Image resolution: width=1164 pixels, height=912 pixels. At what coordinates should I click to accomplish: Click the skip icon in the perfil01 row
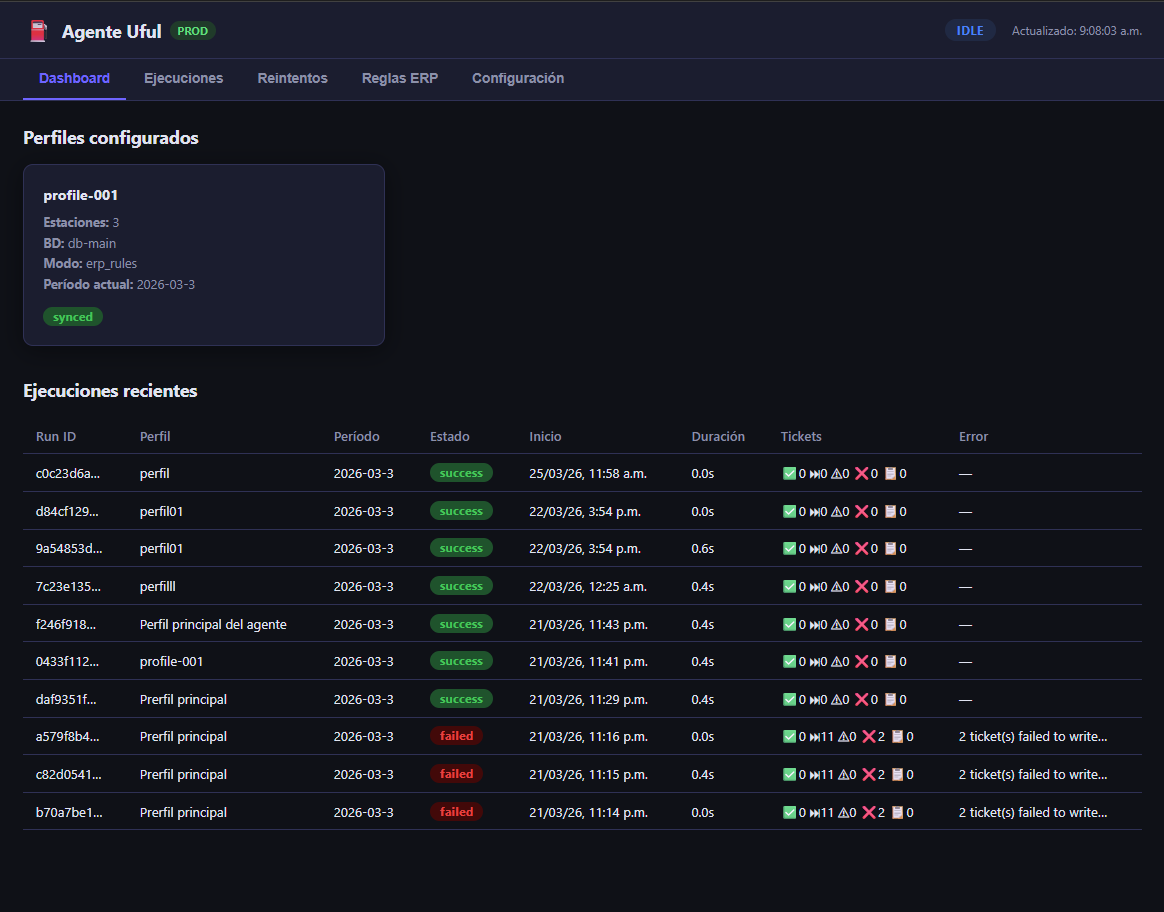coord(814,511)
